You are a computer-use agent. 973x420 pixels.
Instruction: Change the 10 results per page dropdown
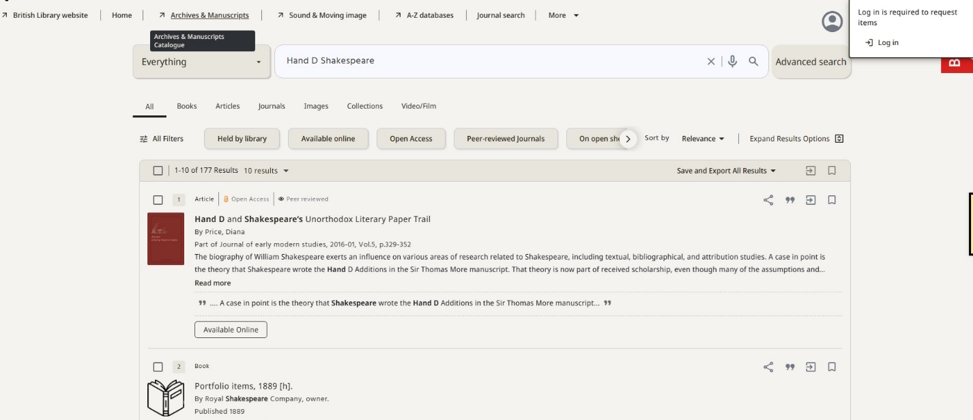[266, 171]
